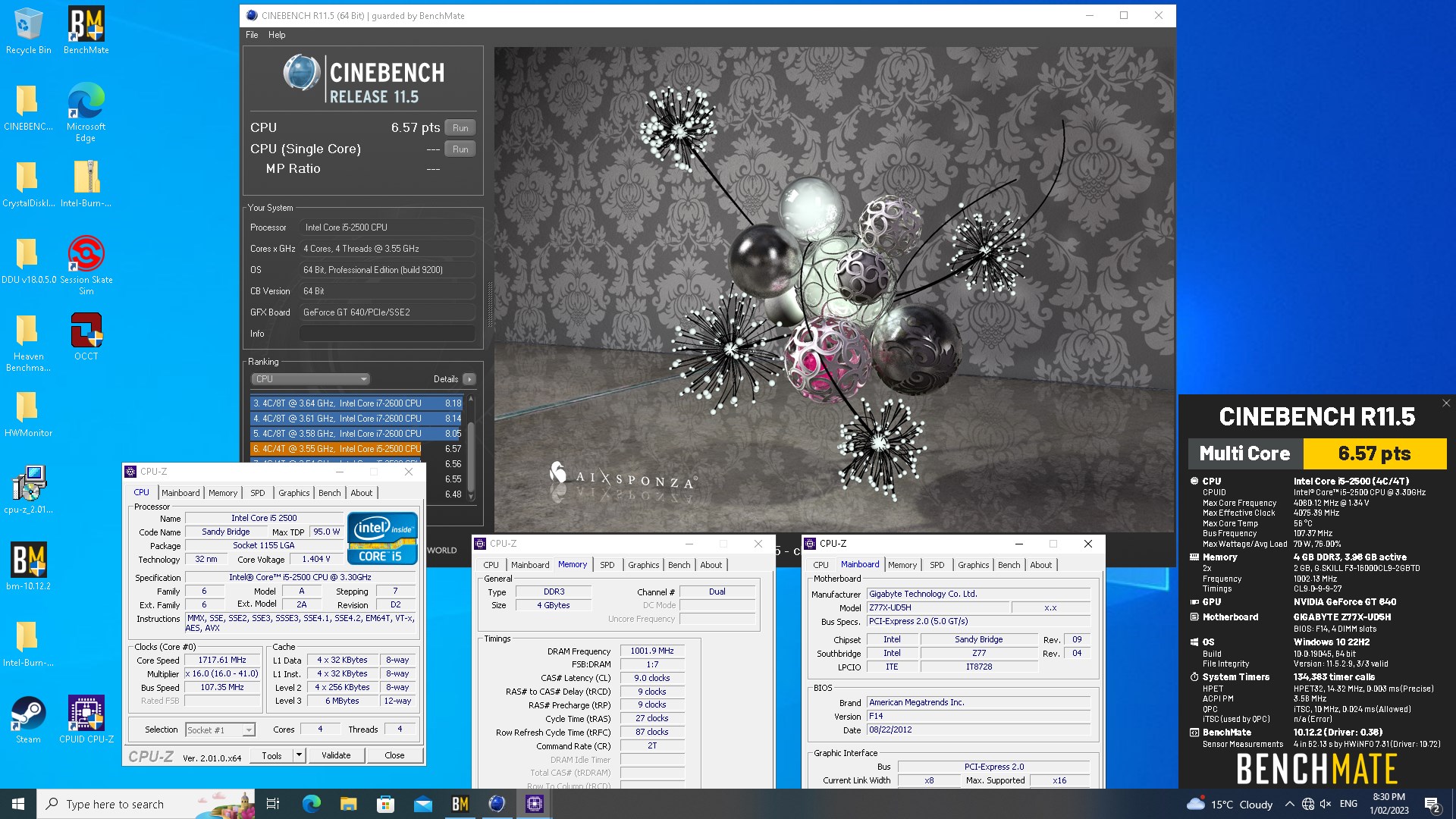Viewport: 1456px width, 819px height.
Task: Open the Heaven Benchmark folder
Action: [28, 342]
